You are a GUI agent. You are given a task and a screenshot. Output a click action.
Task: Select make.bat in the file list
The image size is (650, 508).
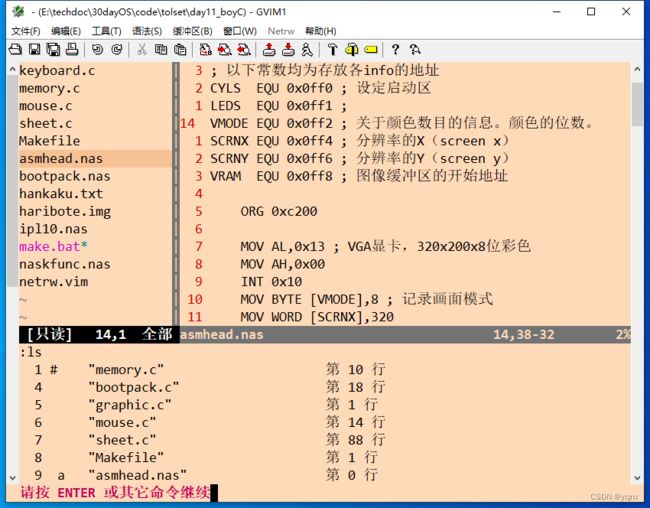53,247
